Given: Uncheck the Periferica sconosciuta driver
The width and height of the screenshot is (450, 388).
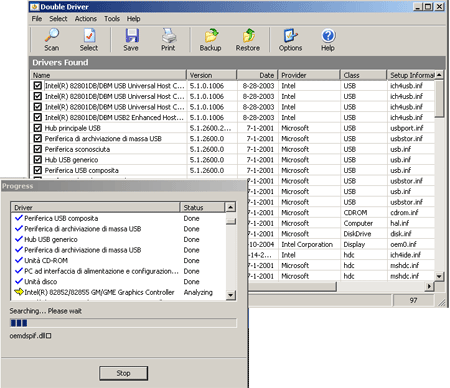Looking at the screenshot, I should (x=38, y=149).
